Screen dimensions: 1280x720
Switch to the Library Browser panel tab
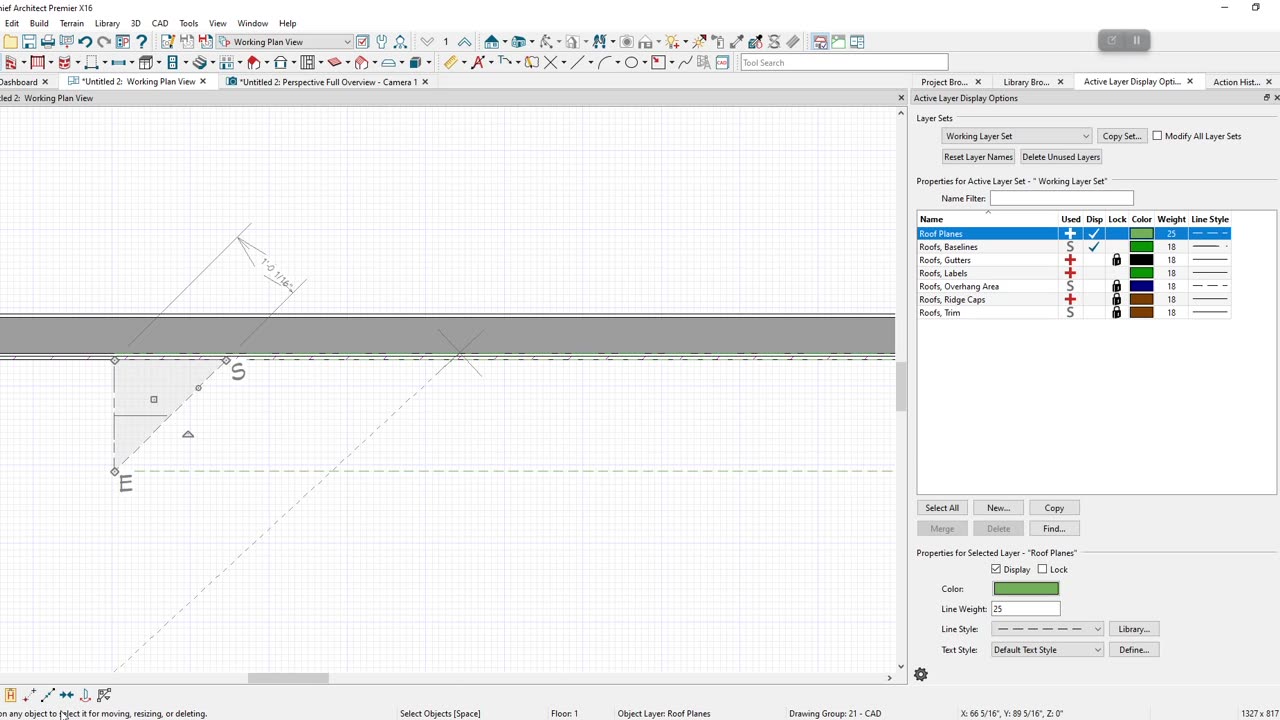click(1026, 82)
